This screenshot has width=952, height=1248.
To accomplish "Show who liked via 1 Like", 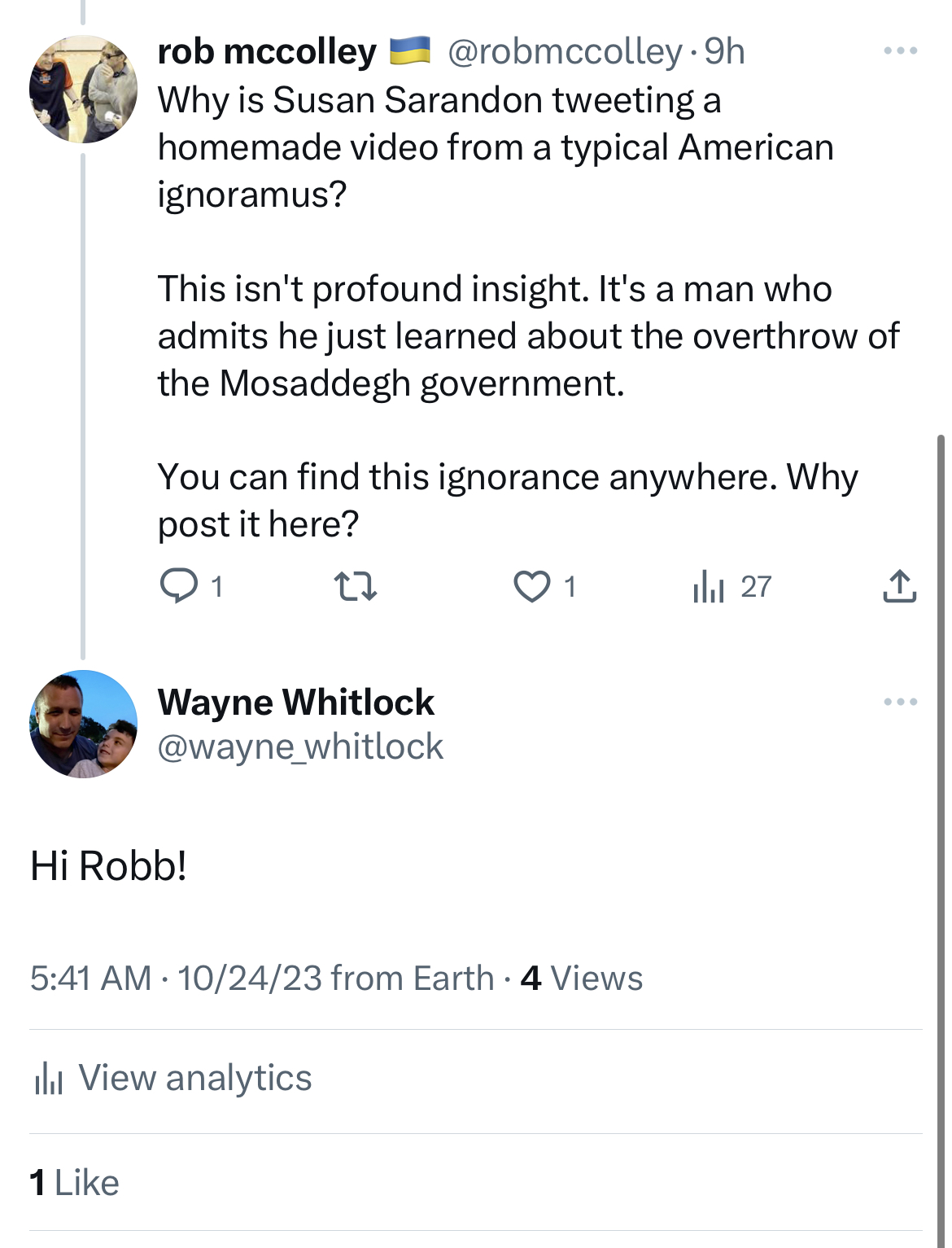I will coord(74,1183).
